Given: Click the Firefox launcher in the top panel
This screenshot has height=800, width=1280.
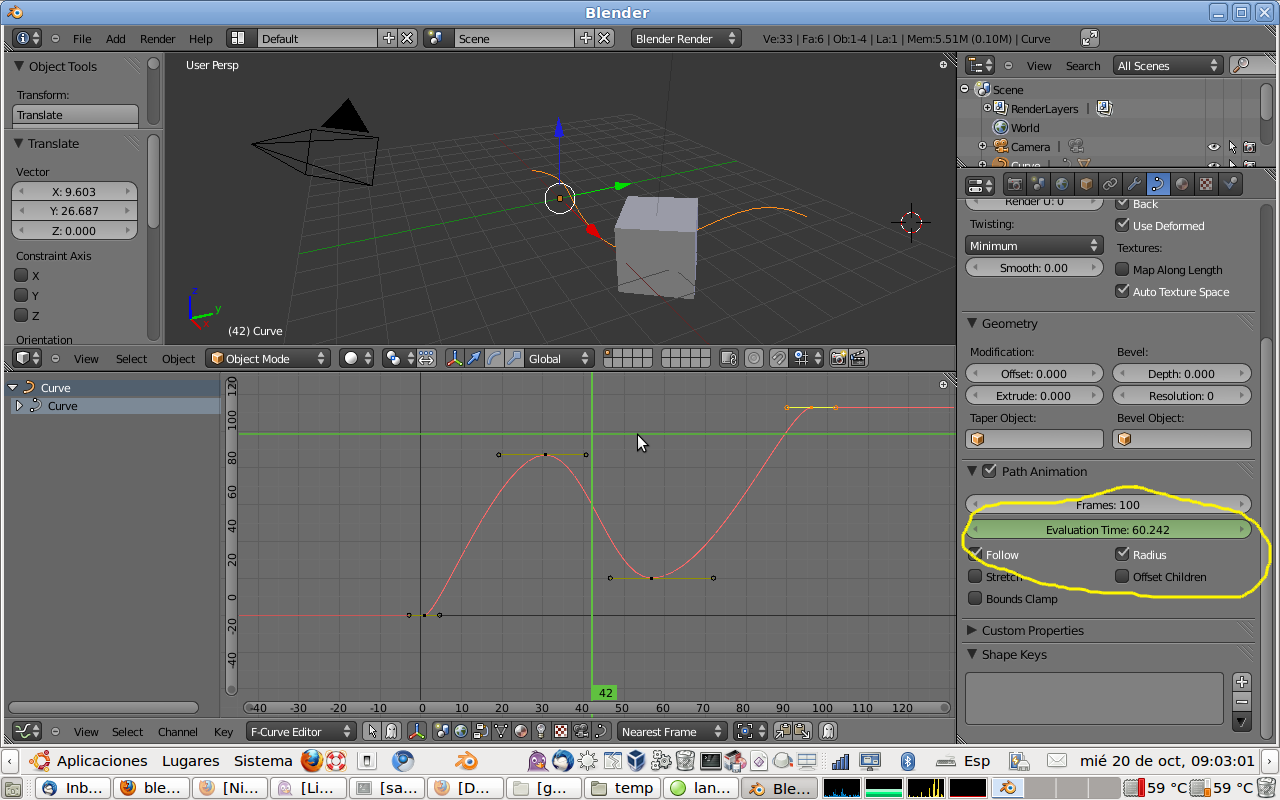Looking at the screenshot, I should (x=312, y=761).
